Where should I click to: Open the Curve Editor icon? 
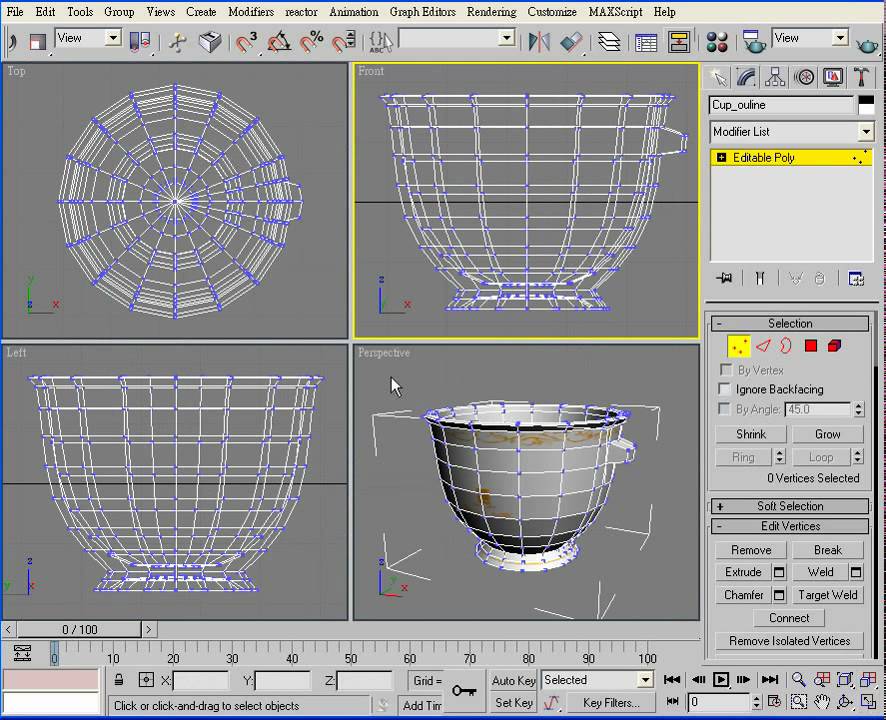pyautogui.click(x=646, y=41)
